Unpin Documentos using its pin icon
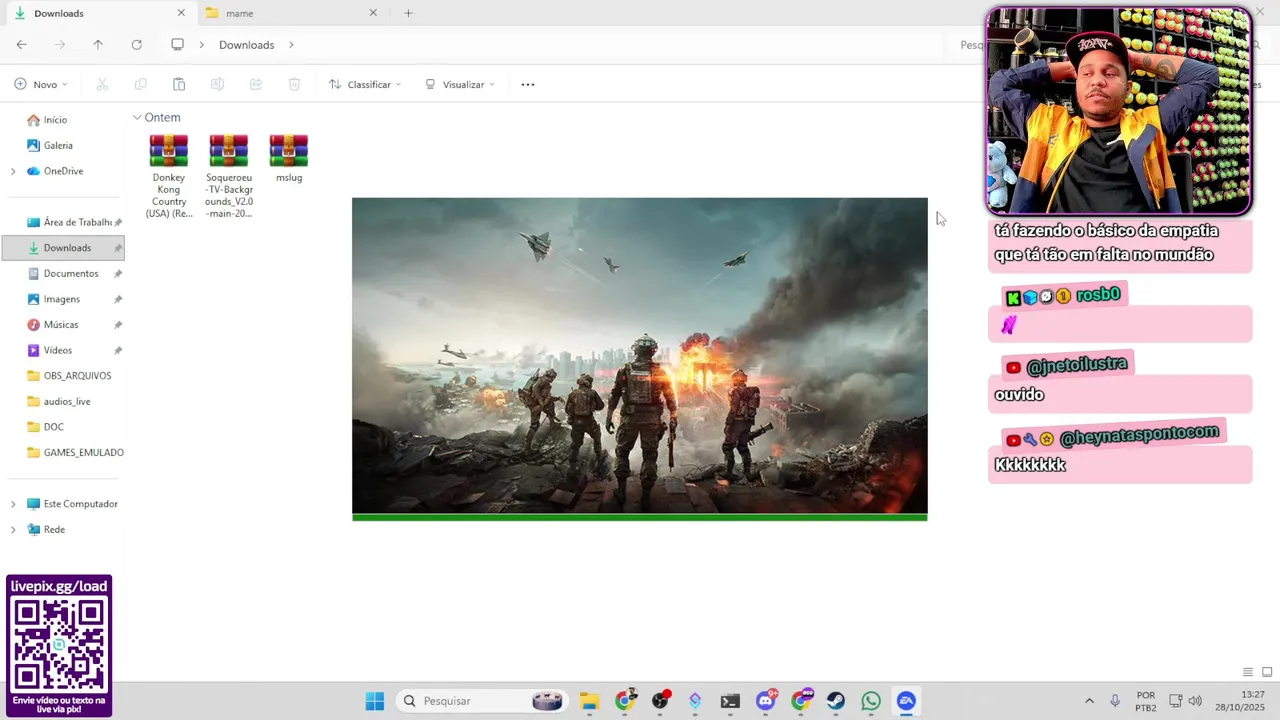 [117, 274]
